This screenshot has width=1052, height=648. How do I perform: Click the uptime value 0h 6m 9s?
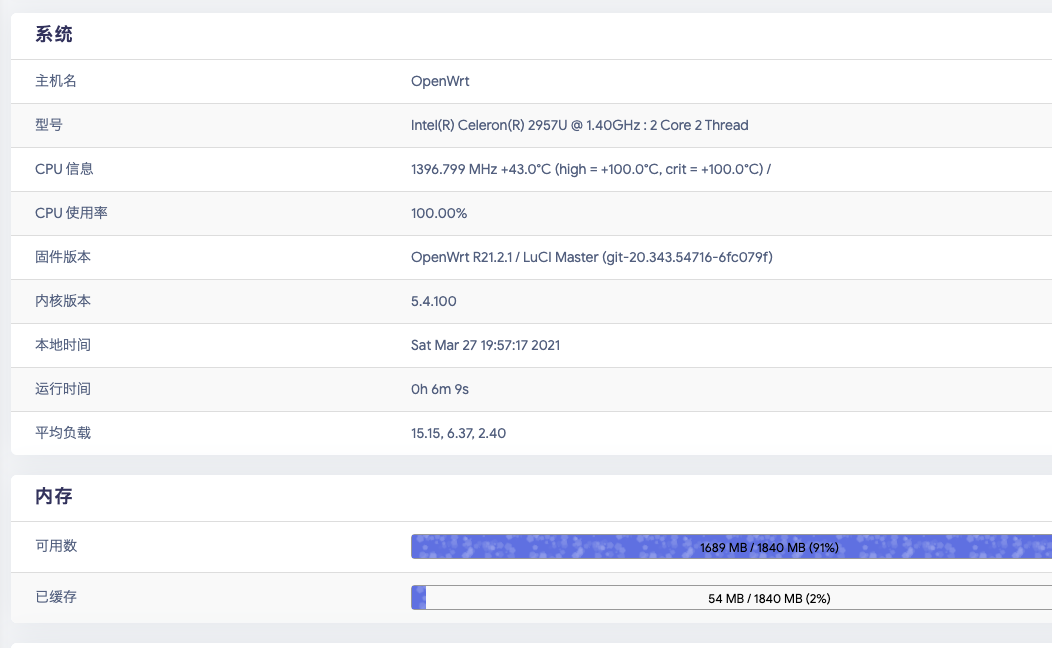439,389
